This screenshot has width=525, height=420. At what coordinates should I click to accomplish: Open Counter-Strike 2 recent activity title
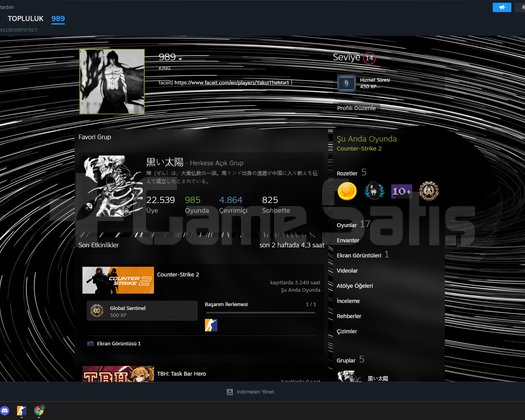(x=178, y=274)
